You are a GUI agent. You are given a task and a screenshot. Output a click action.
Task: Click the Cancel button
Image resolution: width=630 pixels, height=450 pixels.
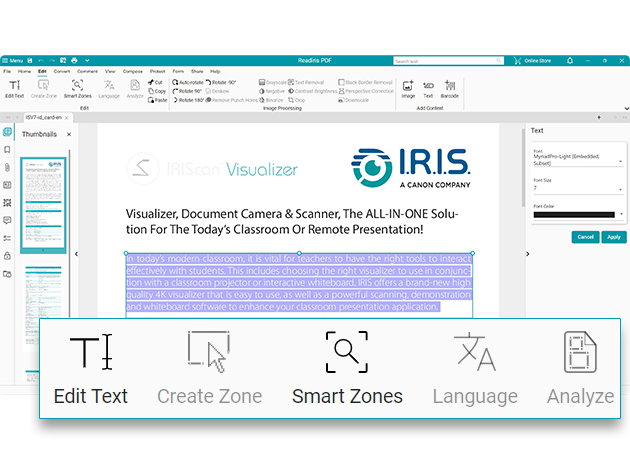[585, 237]
